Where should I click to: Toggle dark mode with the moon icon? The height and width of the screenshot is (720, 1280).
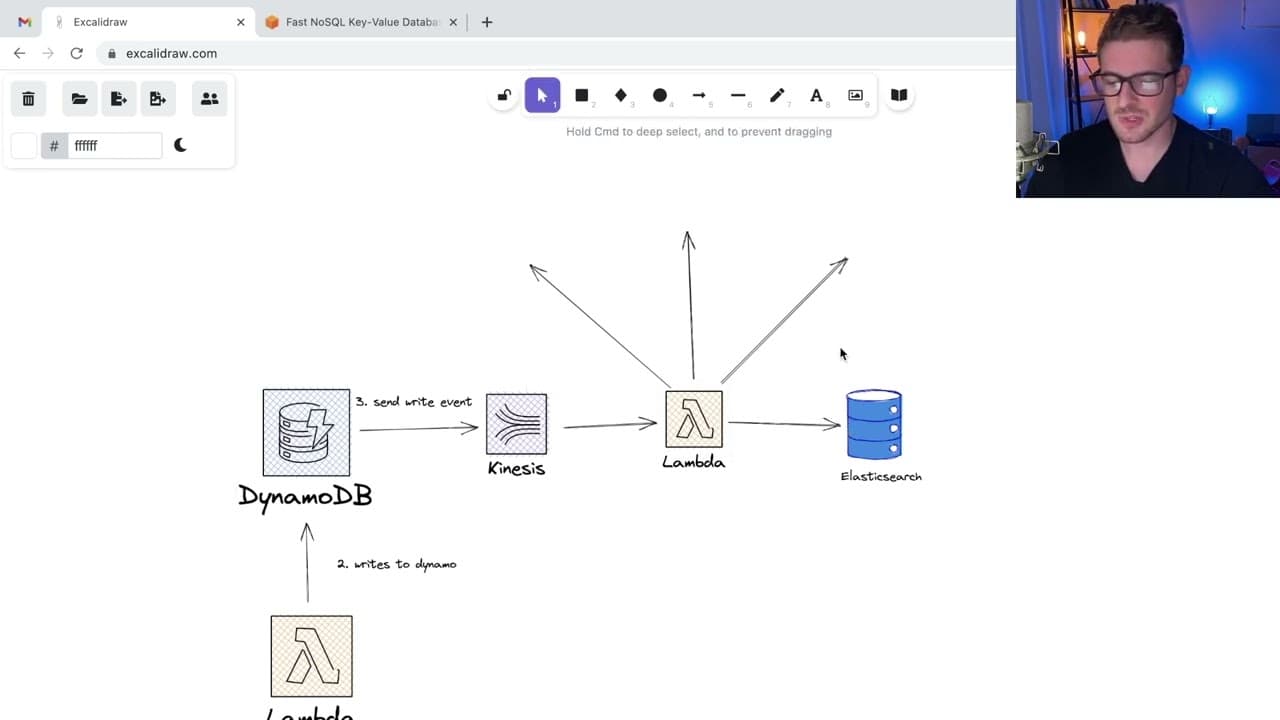click(x=180, y=145)
